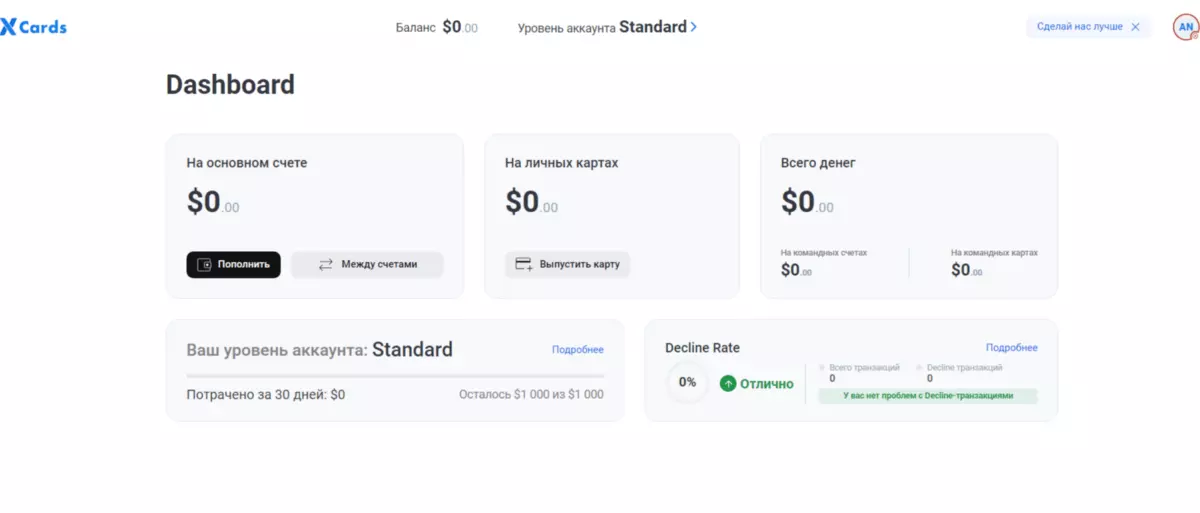The width and height of the screenshot is (1200, 513).
Task: Click the На основном счете label
Action: click(247, 162)
